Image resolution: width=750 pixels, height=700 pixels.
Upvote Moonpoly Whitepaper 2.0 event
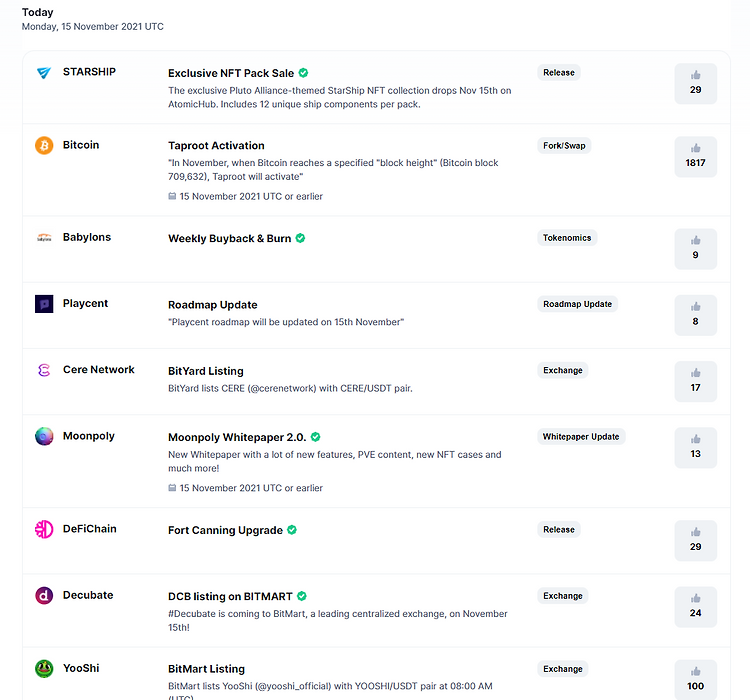coord(695,448)
